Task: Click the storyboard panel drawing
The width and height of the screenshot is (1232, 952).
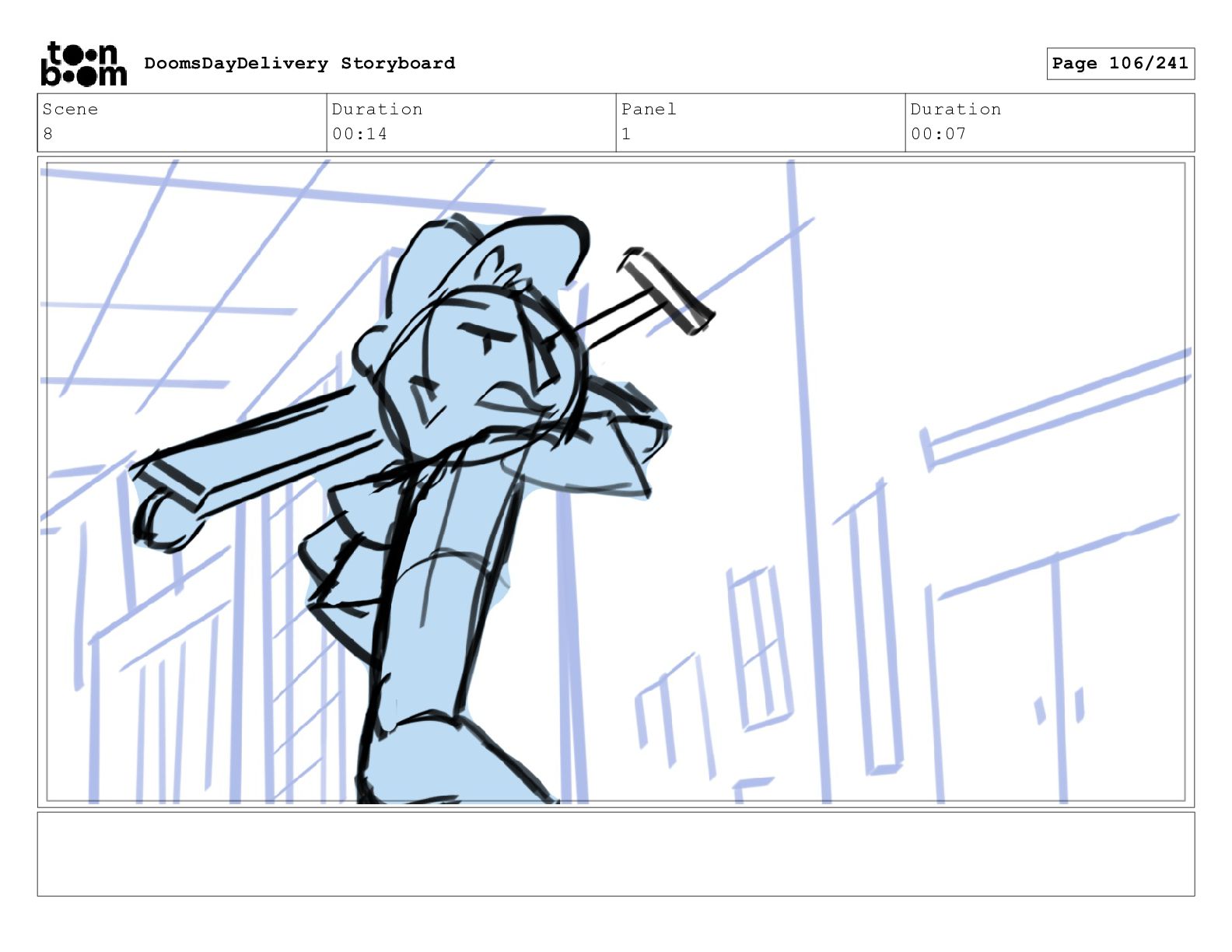Action: (615, 481)
